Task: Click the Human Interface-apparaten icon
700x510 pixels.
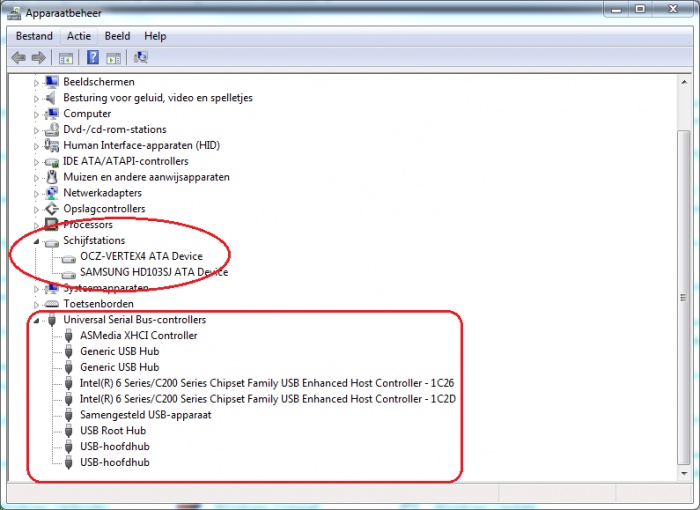Action: tap(52, 146)
